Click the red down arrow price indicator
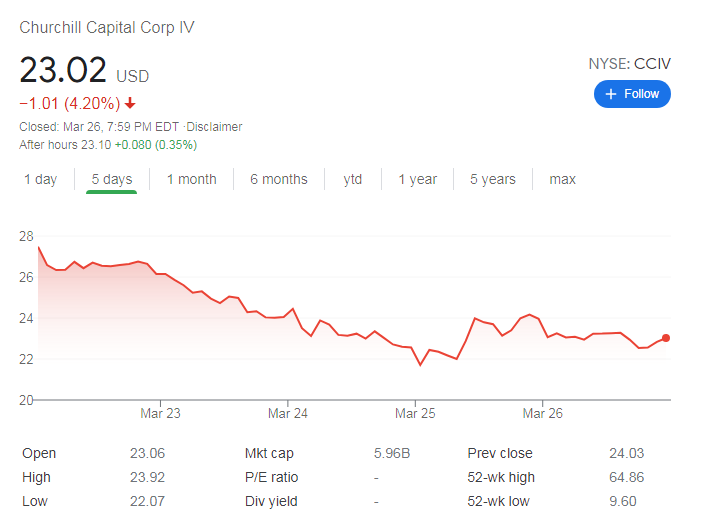702x525 pixels. (130, 103)
